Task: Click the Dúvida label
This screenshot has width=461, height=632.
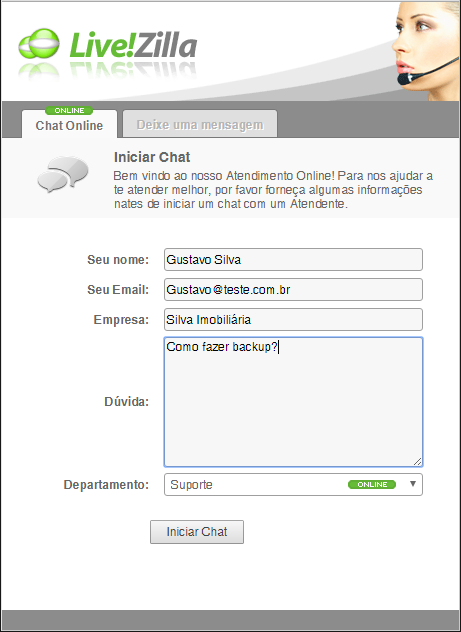Action: click(127, 402)
